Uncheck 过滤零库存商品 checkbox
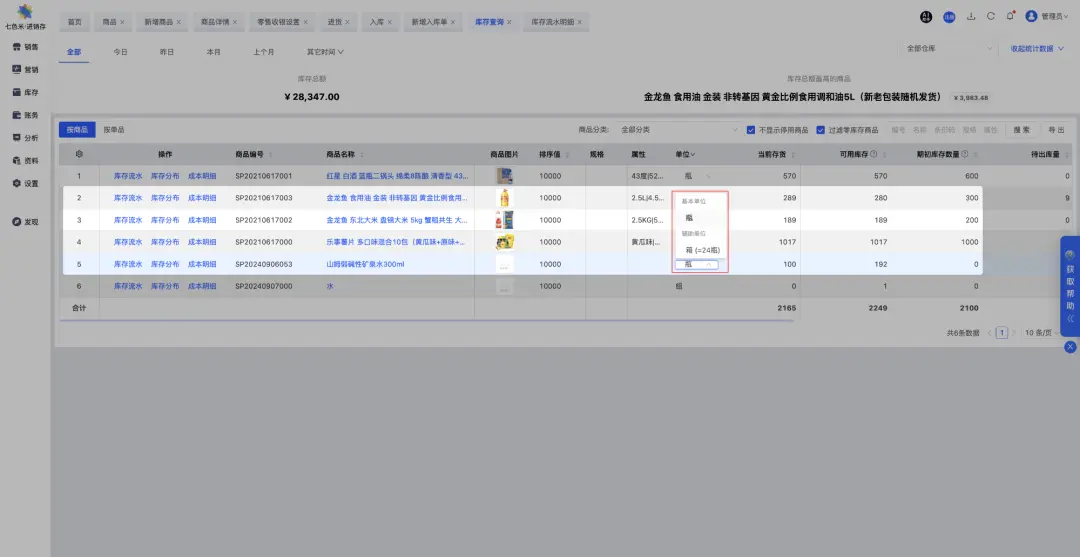 pyautogui.click(x=821, y=129)
